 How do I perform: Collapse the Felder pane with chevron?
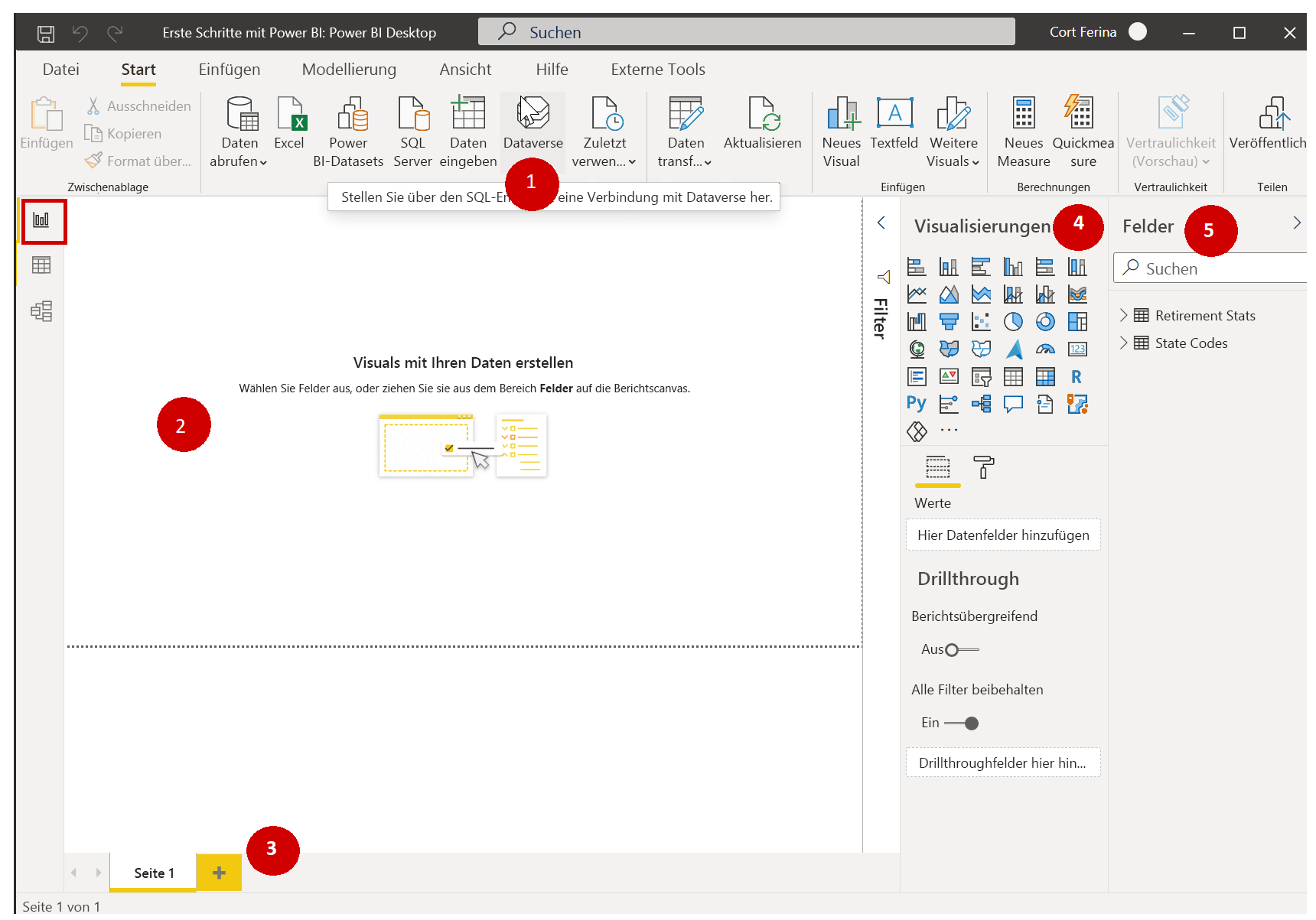tap(1297, 223)
